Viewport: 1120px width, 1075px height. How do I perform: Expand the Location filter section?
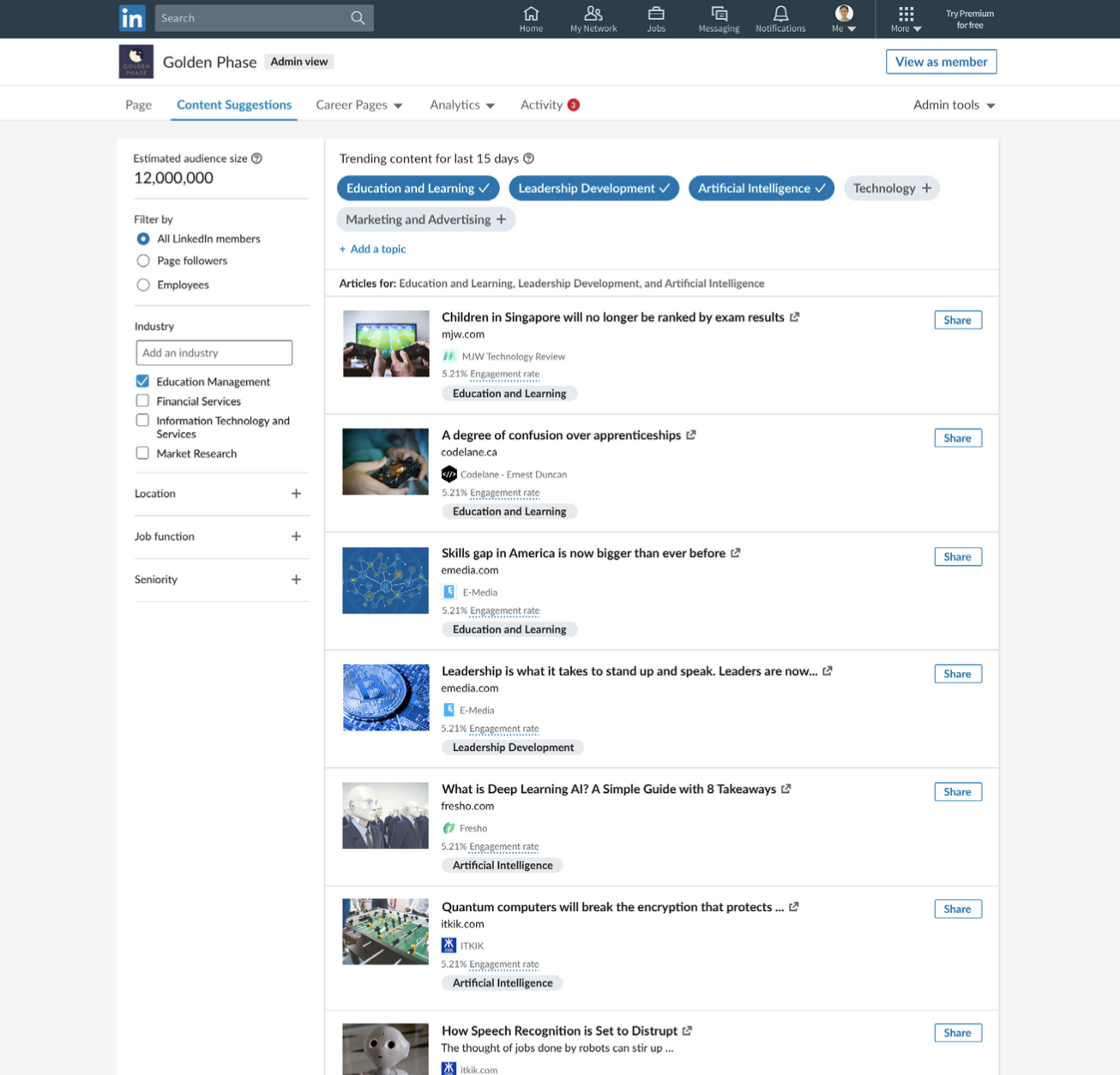pyautogui.click(x=296, y=494)
